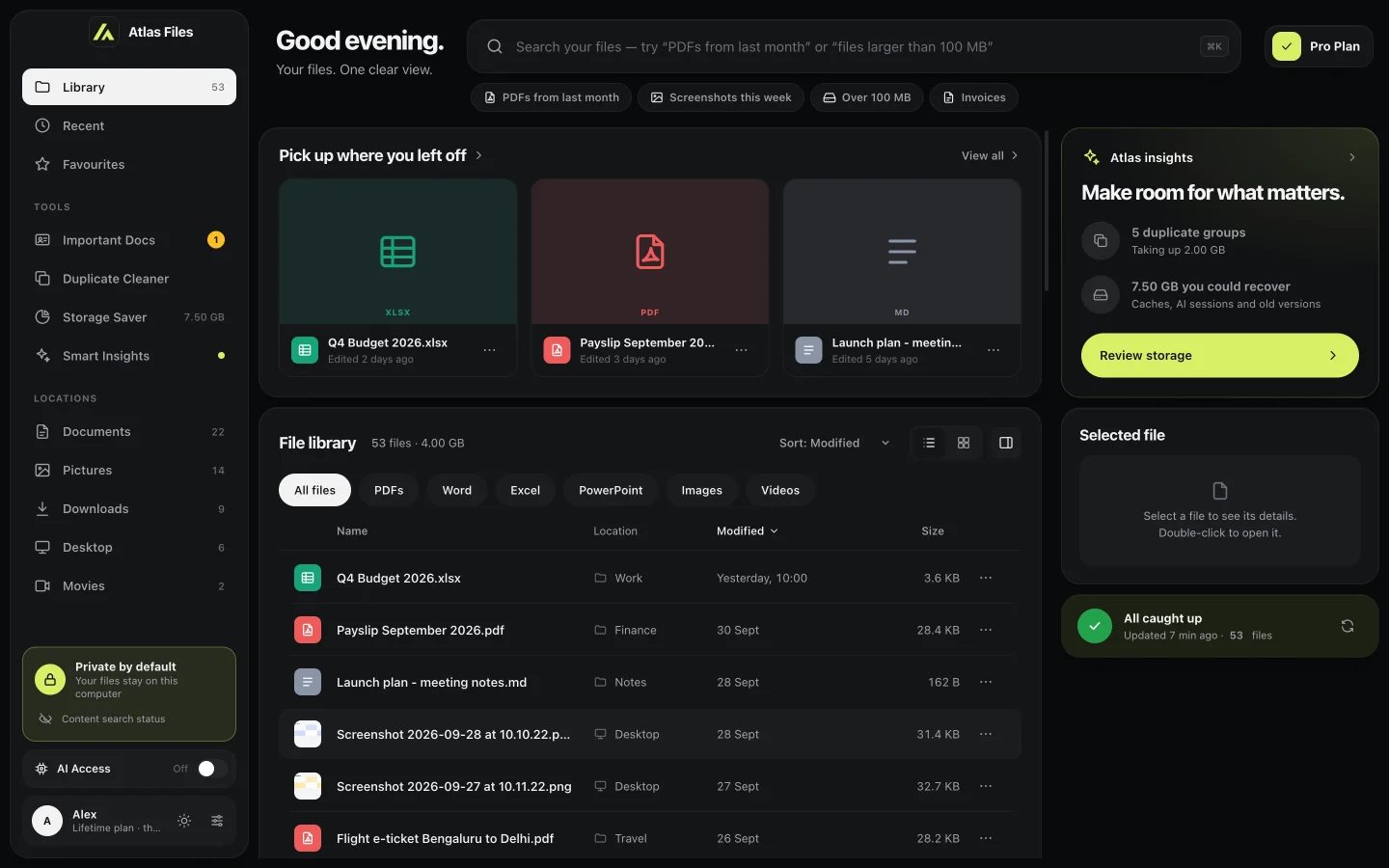Screen dimensions: 1389x868
Task: Open the Recent files view
Action: tap(129, 125)
